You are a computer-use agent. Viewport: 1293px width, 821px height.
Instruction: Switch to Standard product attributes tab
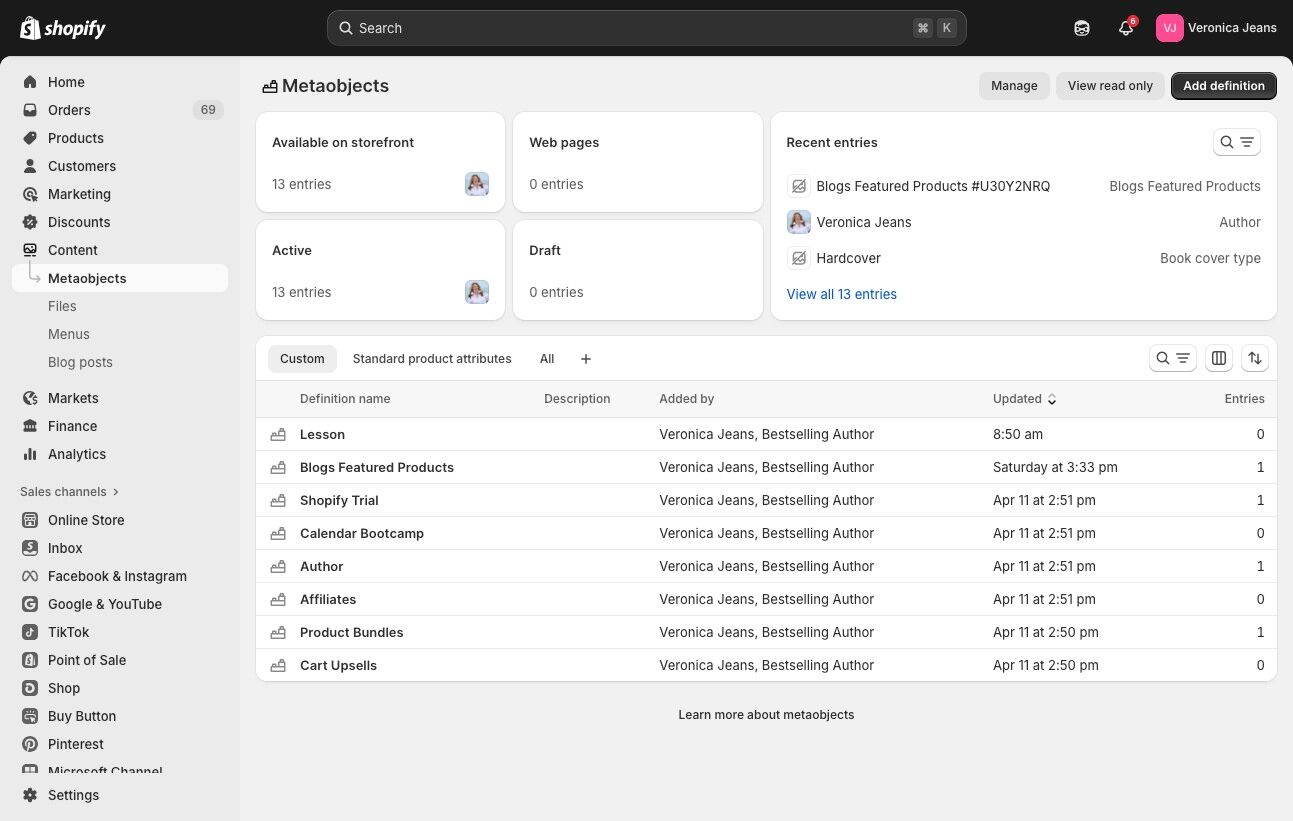pos(432,359)
